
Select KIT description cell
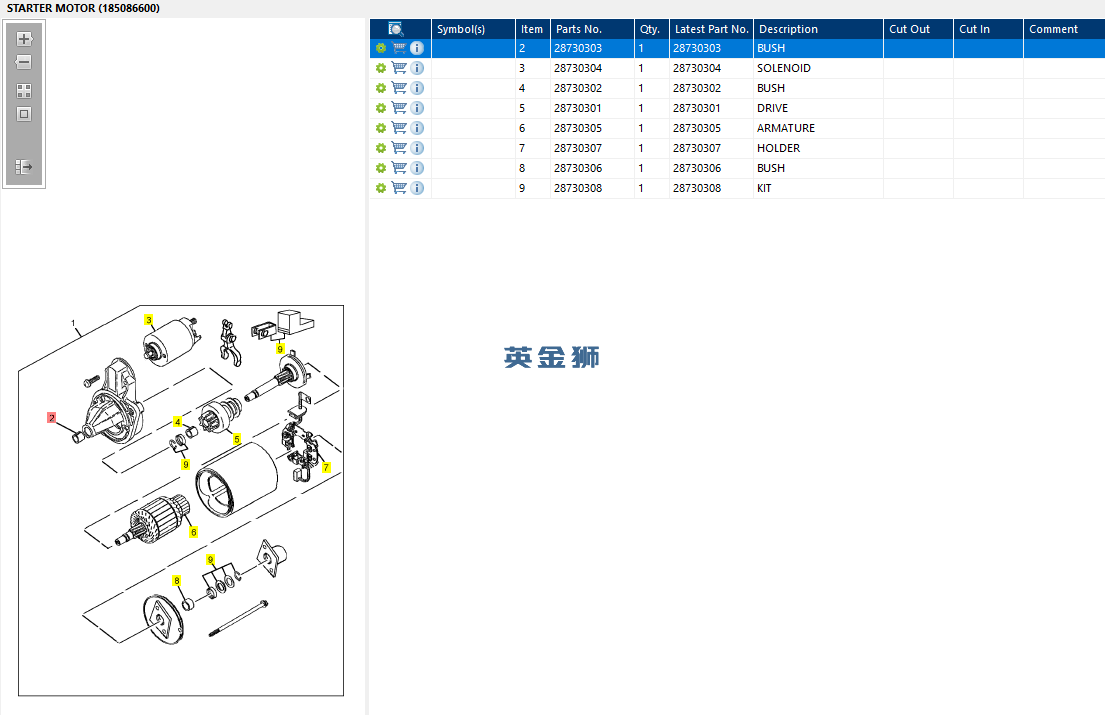pyautogui.click(x=818, y=188)
